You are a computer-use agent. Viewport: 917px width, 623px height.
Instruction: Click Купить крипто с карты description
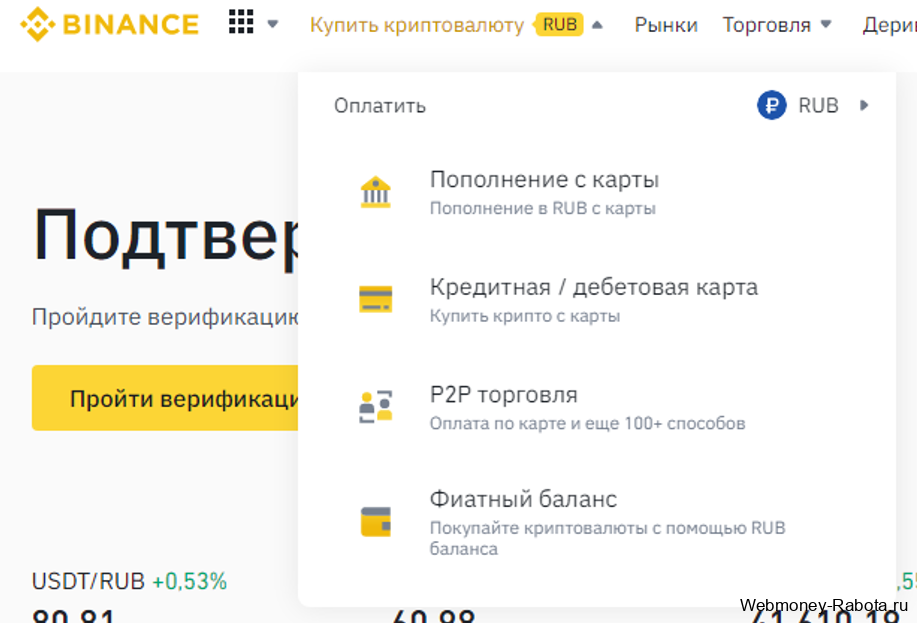[x=525, y=316]
